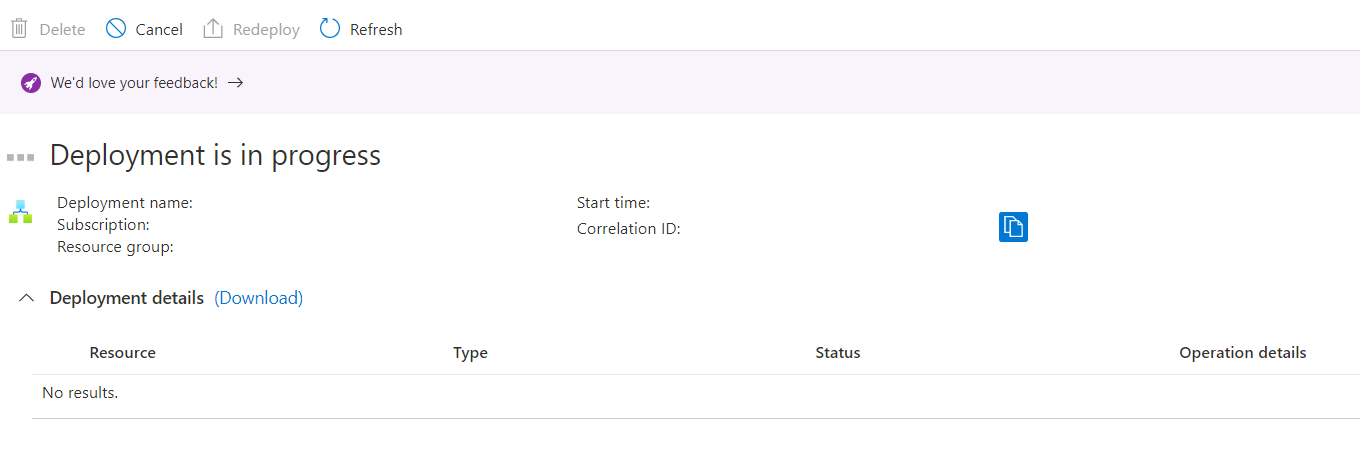The height and width of the screenshot is (450, 1360).
Task: Collapse the Deployment details section
Action: point(27,298)
